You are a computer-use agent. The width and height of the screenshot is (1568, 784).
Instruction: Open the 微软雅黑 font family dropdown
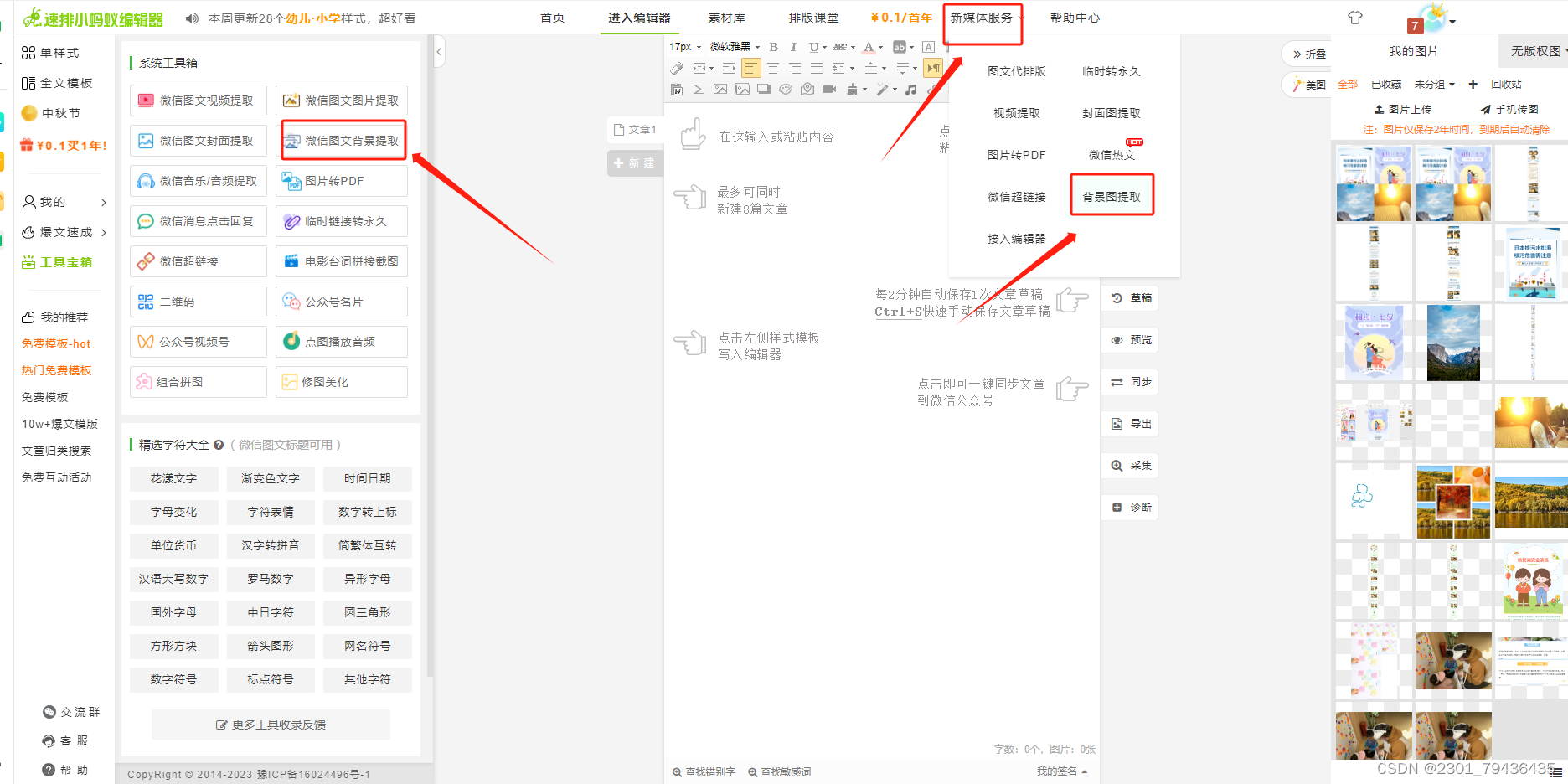pyautogui.click(x=735, y=47)
